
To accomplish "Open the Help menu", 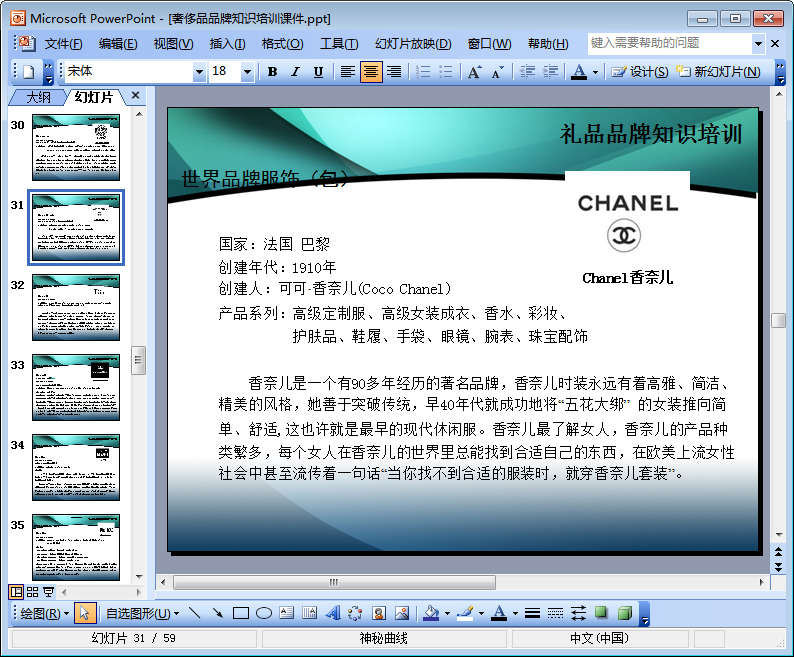I will click(x=548, y=44).
